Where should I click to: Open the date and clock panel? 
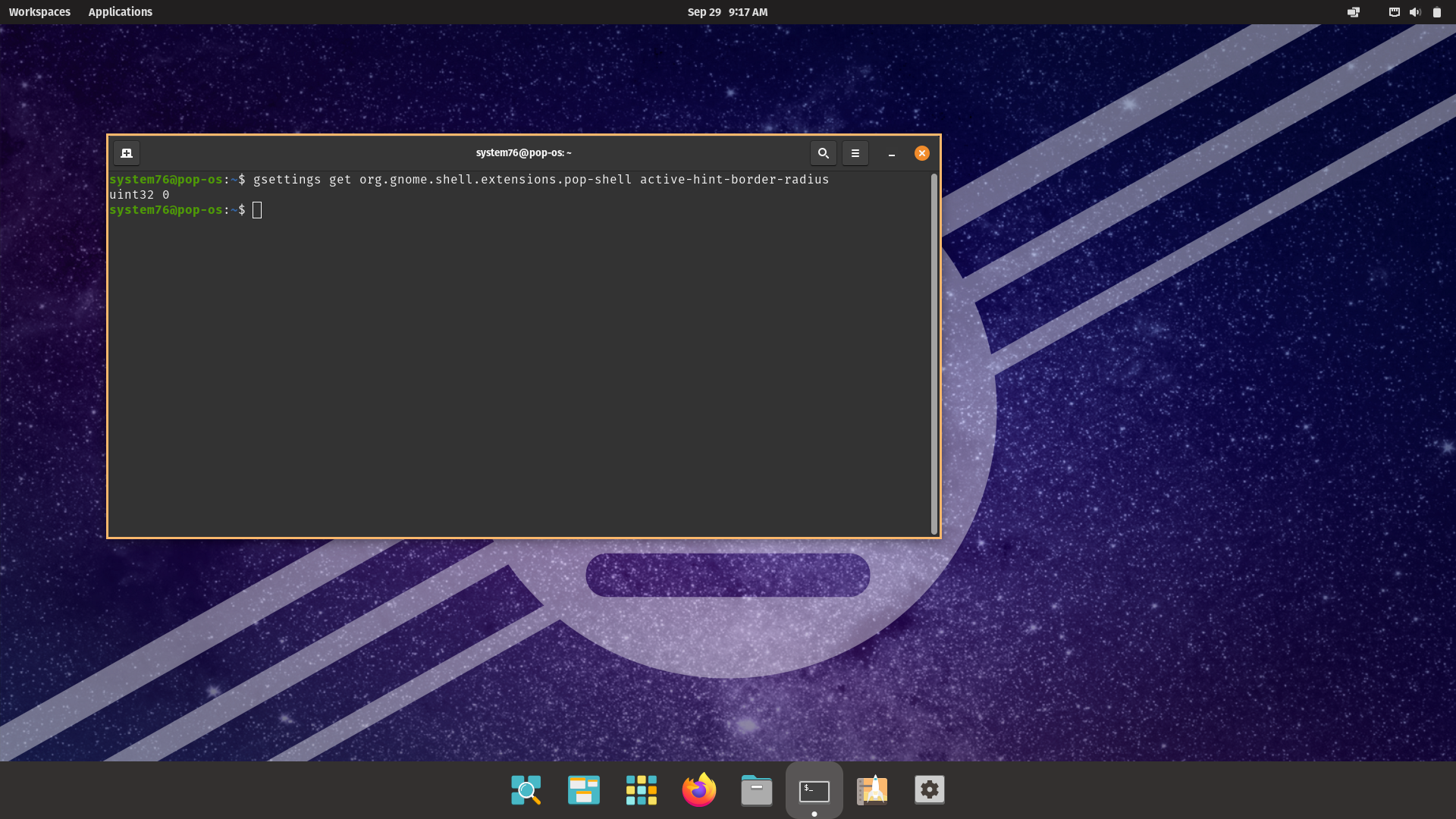point(726,12)
